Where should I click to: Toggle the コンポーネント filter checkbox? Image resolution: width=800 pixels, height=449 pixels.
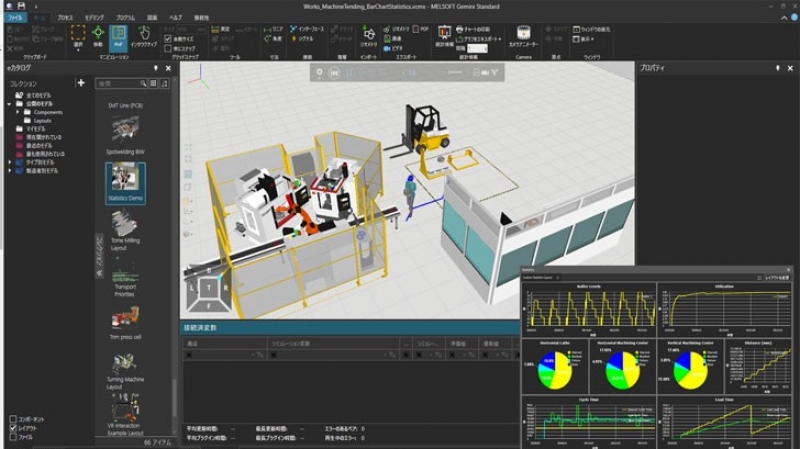point(13,419)
